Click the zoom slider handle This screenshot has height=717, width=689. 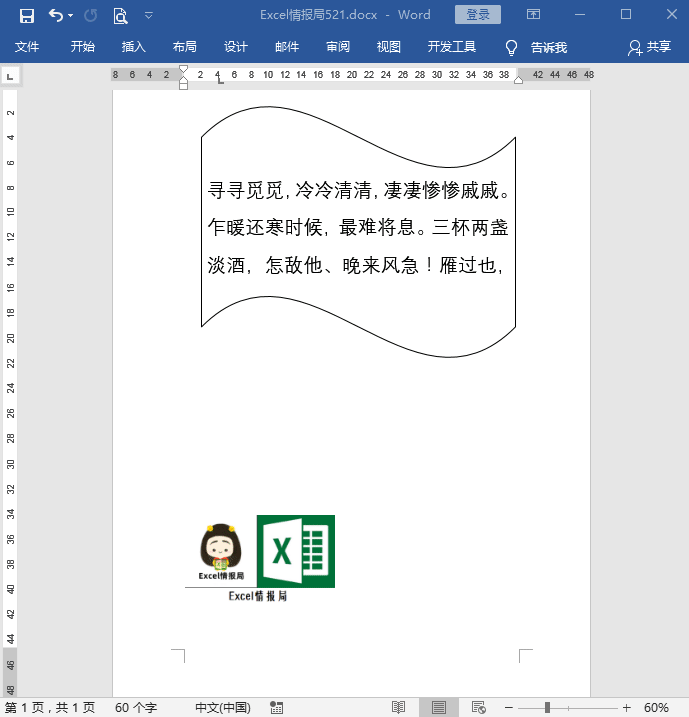(547, 707)
